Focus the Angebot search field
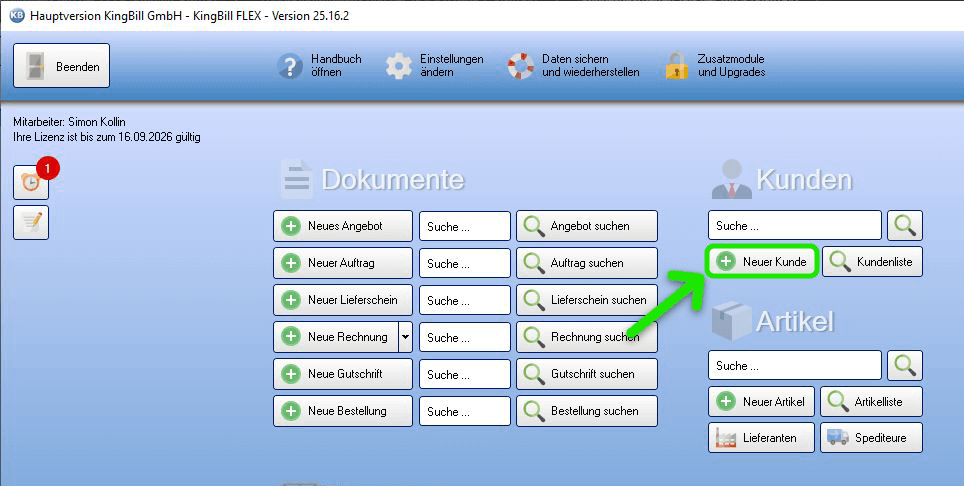Viewport: 964px width, 486px height. (x=465, y=226)
